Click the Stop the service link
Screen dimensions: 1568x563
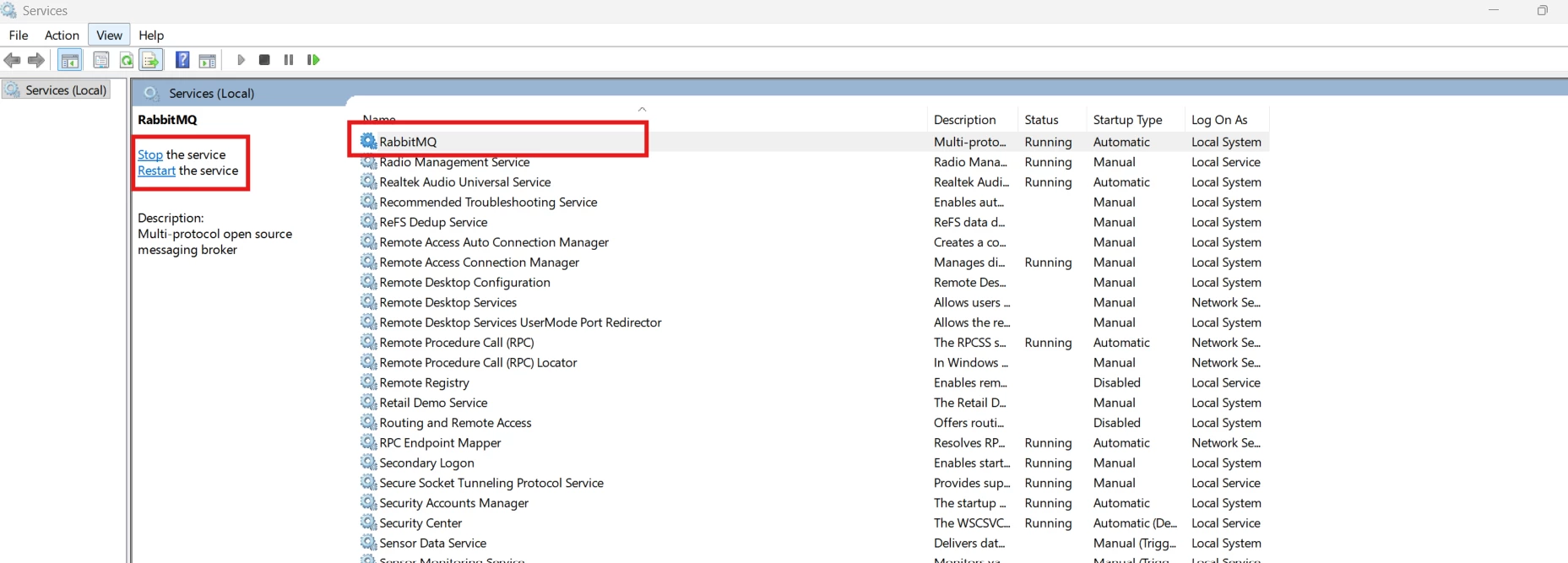150,154
